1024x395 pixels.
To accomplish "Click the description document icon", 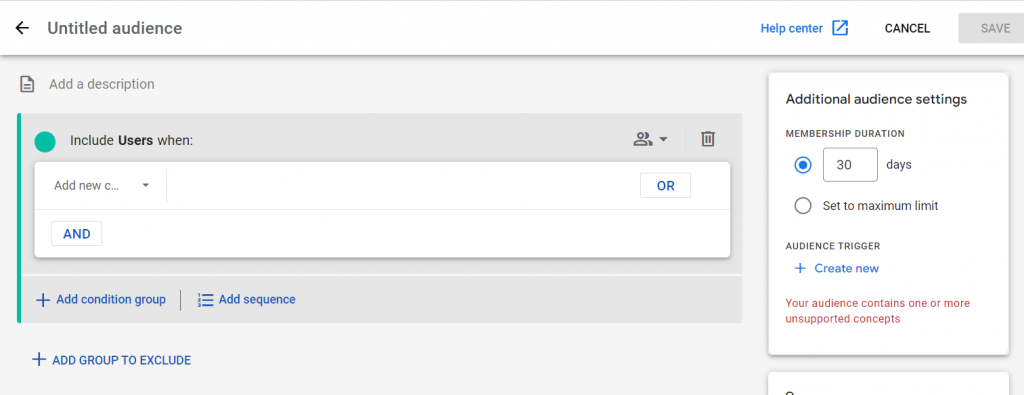I will [27, 84].
